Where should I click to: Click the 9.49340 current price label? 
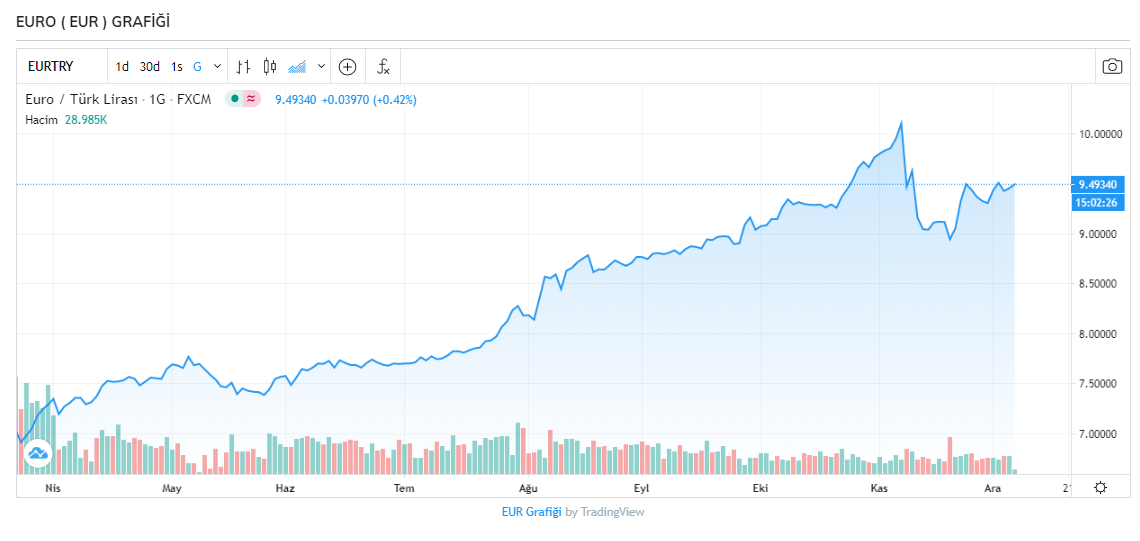1096,184
